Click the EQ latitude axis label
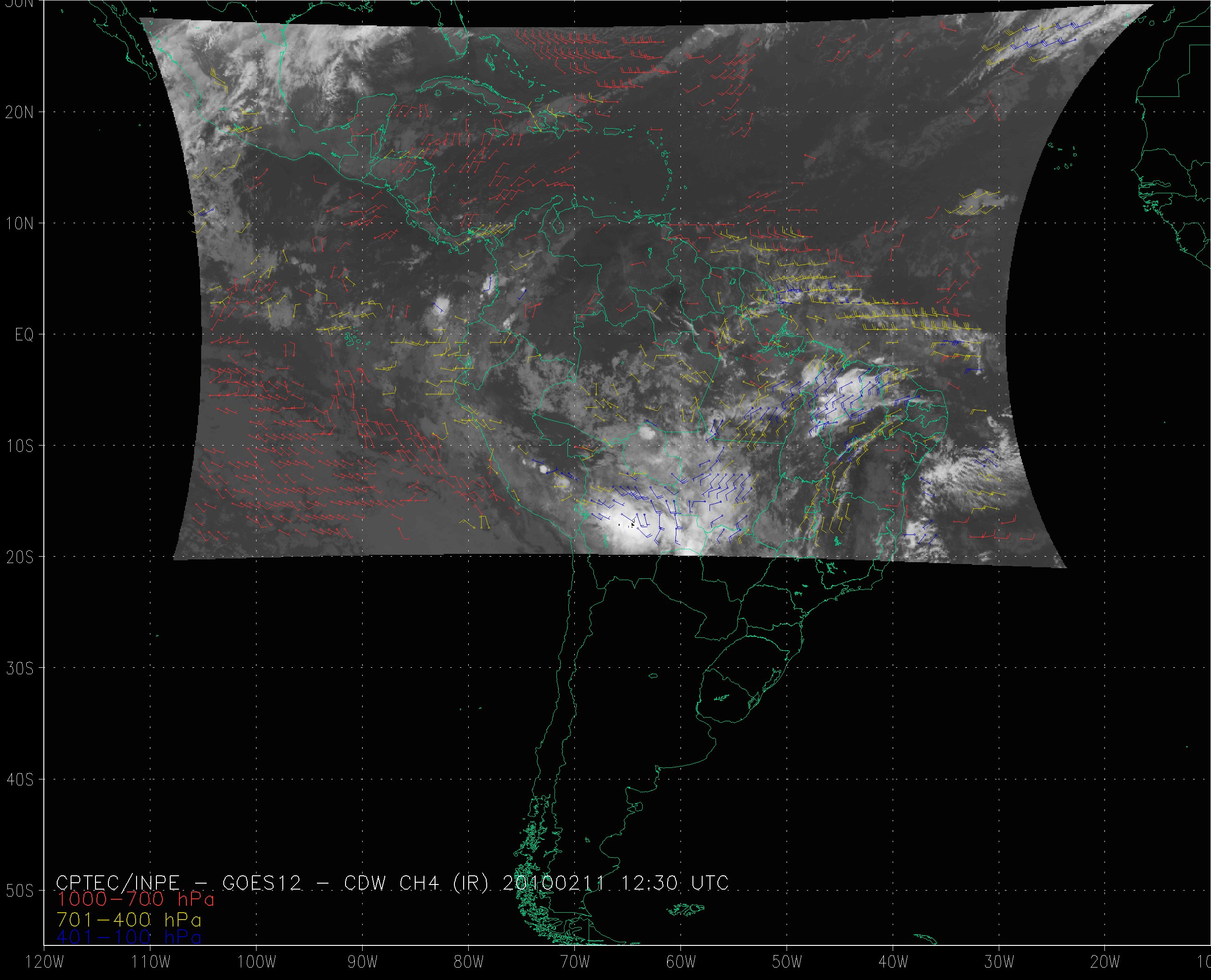The width and height of the screenshot is (1211, 980). tap(24, 335)
